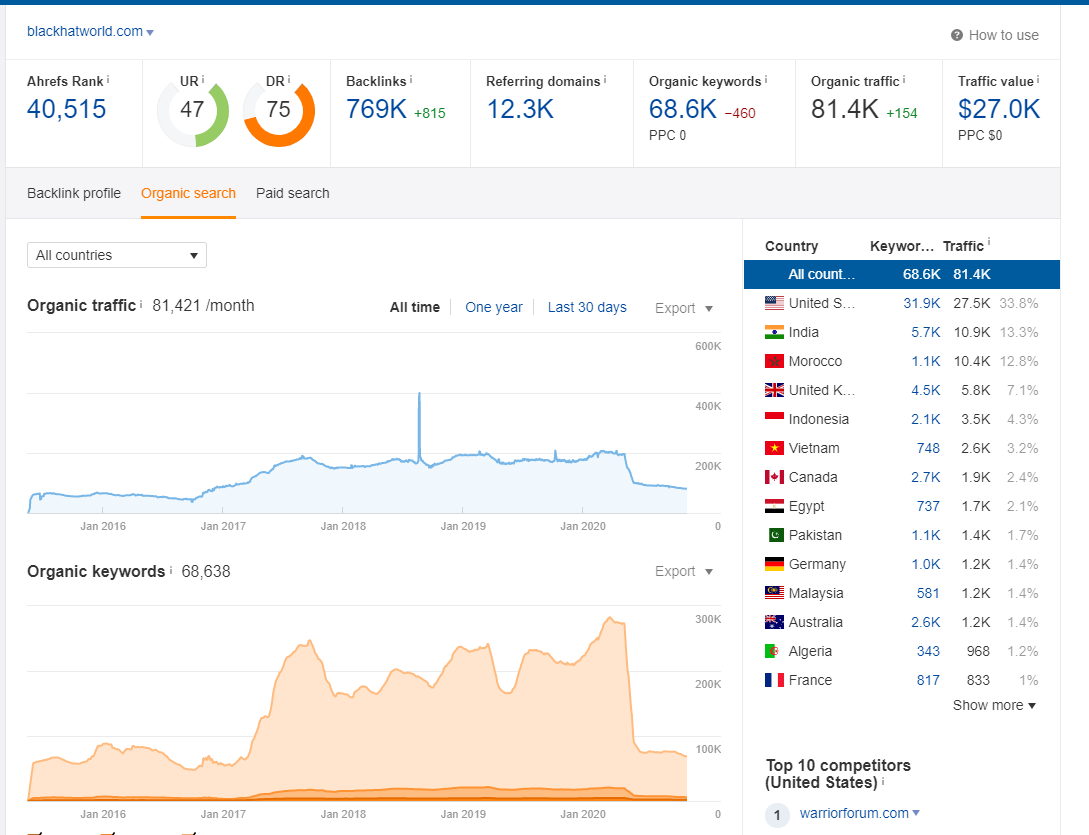Image resolution: width=1089 pixels, height=835 pixels.
Task: Click Germany traffic value 1.2K
Action: pos(976,564)
